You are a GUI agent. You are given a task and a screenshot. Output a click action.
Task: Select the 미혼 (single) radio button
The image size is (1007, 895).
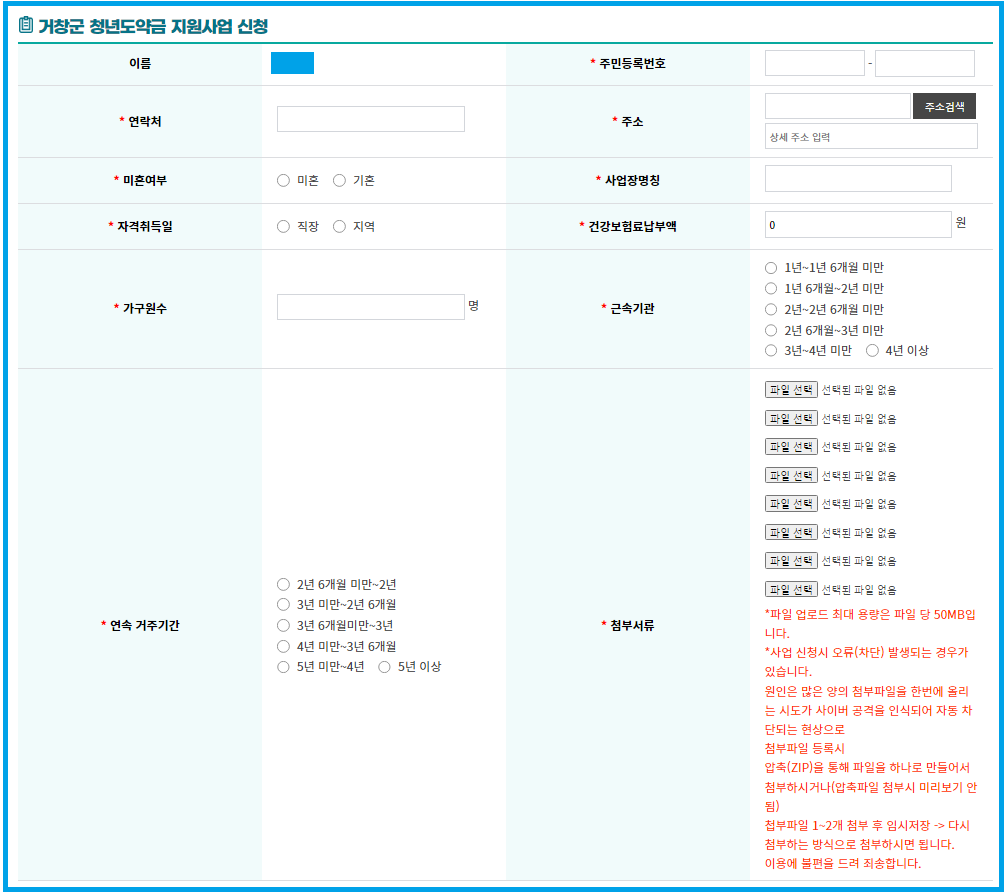282,180
